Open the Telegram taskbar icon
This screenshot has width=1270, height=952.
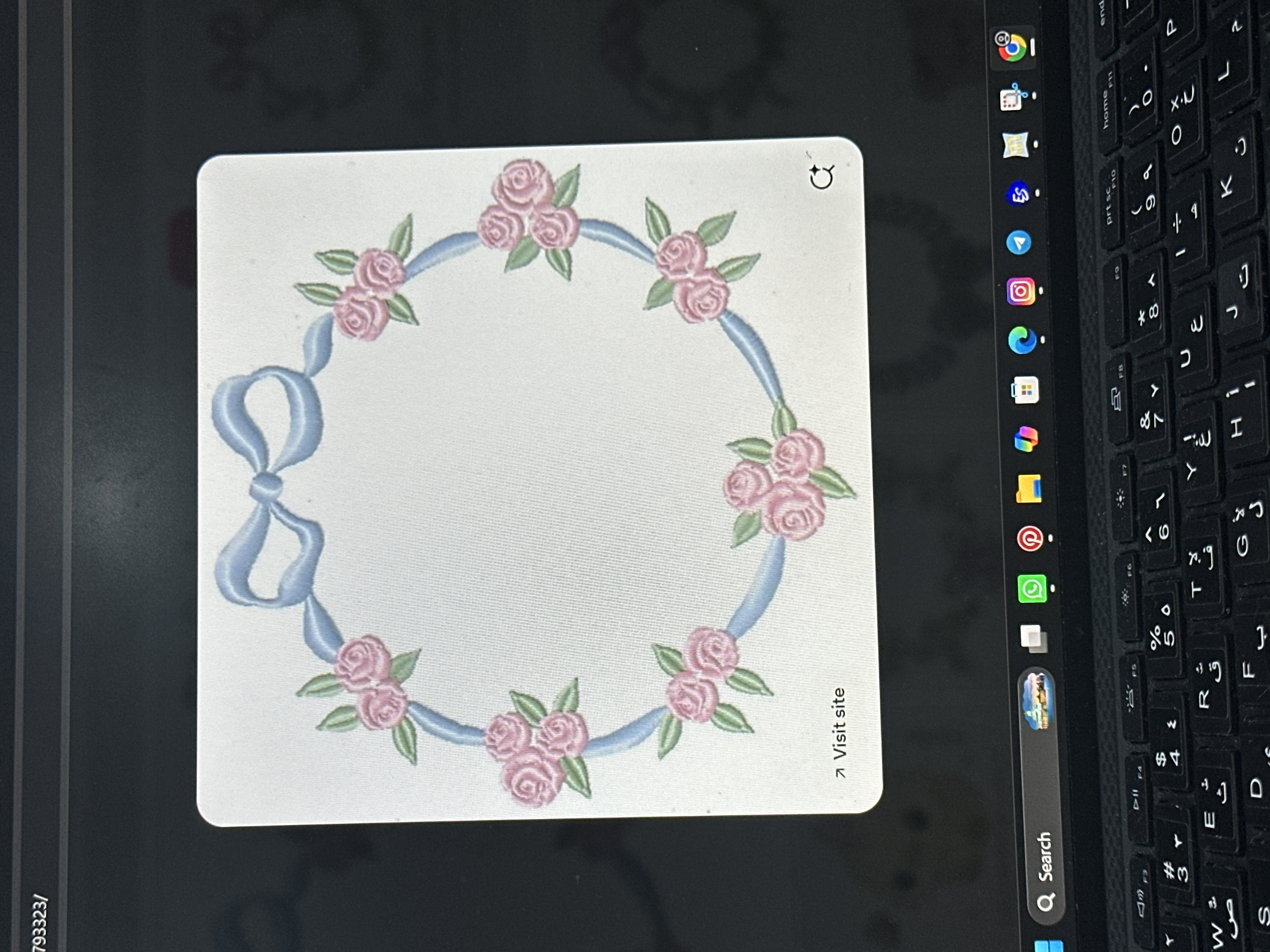(1019, 243)
